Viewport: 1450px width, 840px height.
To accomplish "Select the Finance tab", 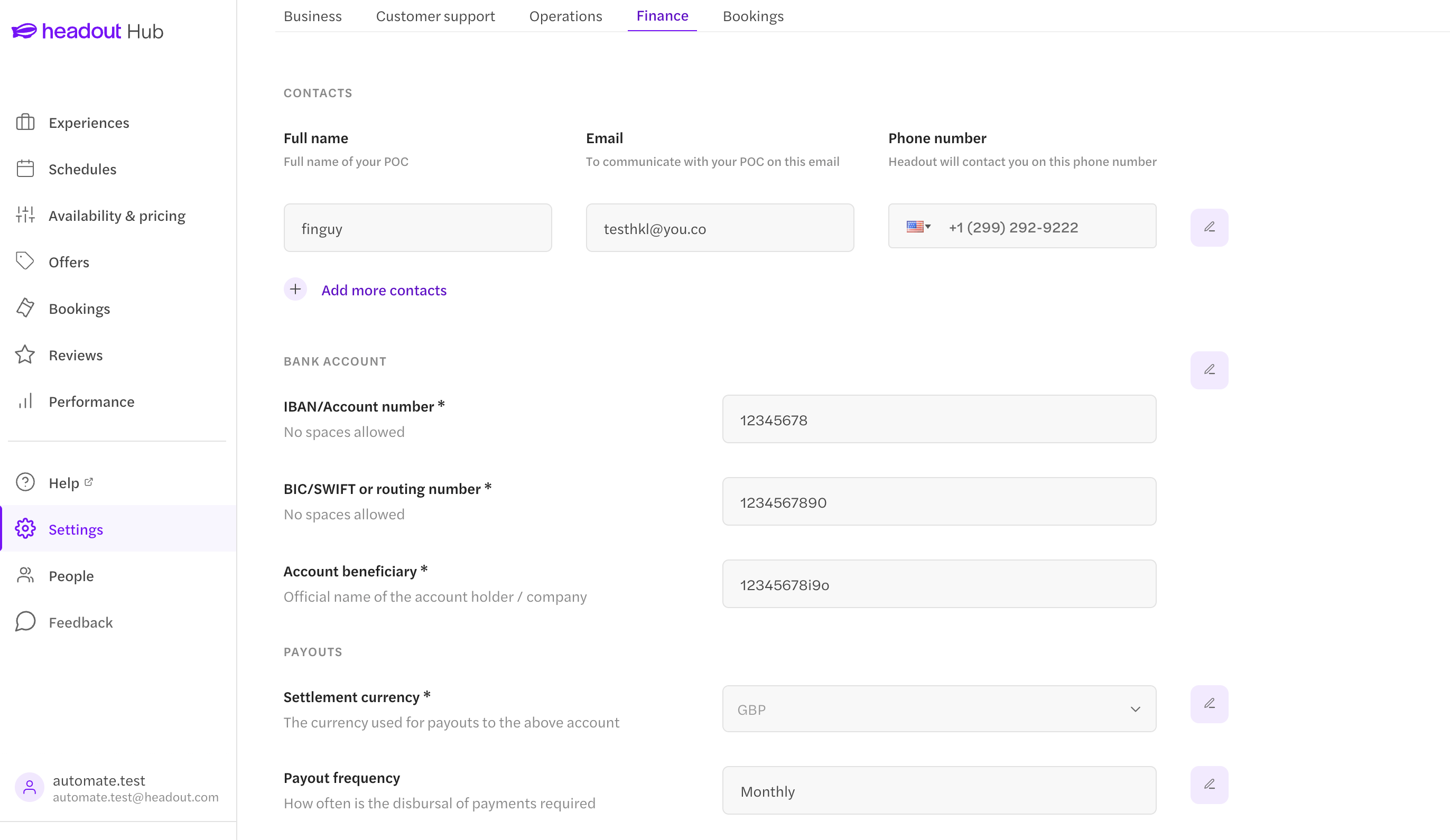I will click(x=662, y=16).
